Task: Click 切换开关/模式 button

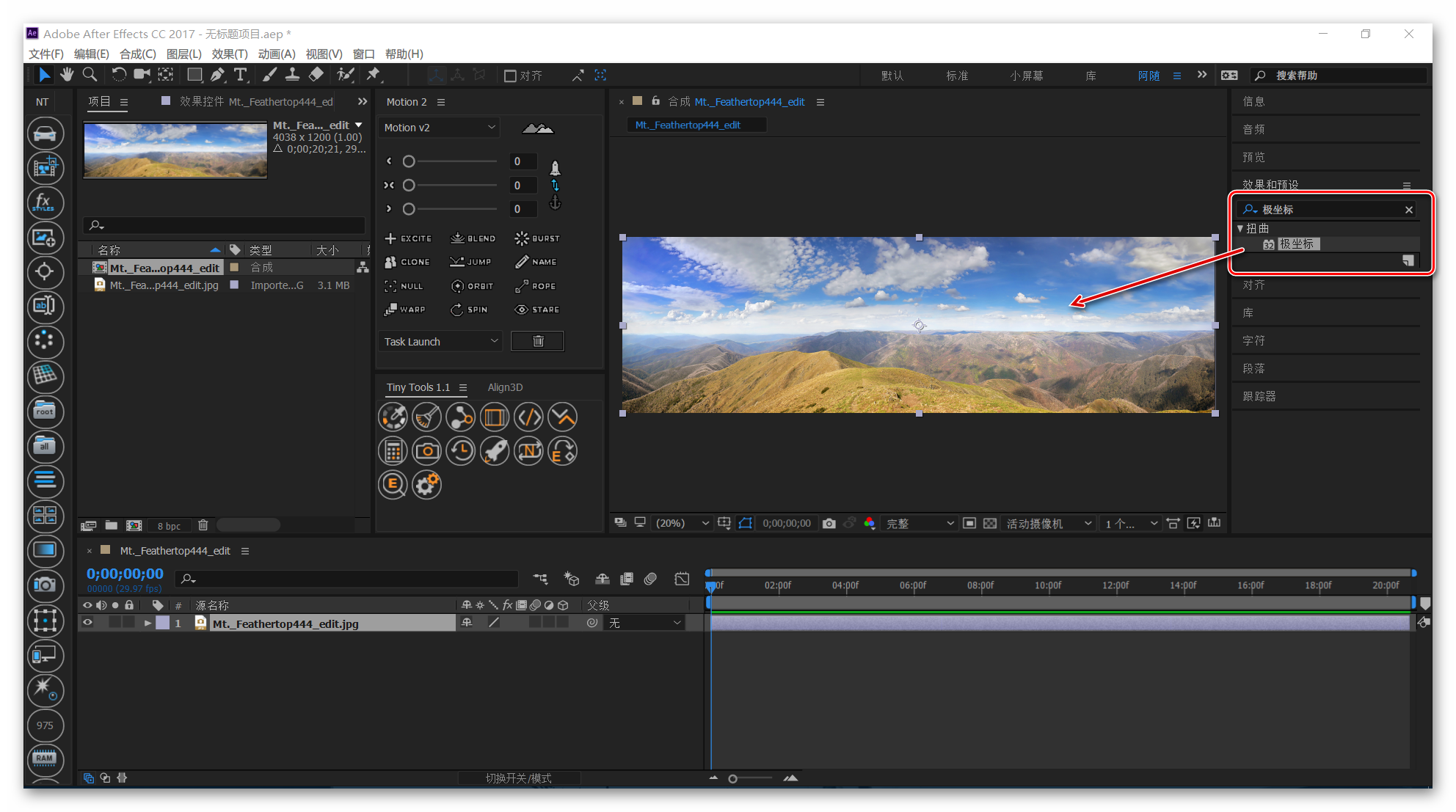Action: [x=518, y=778]
